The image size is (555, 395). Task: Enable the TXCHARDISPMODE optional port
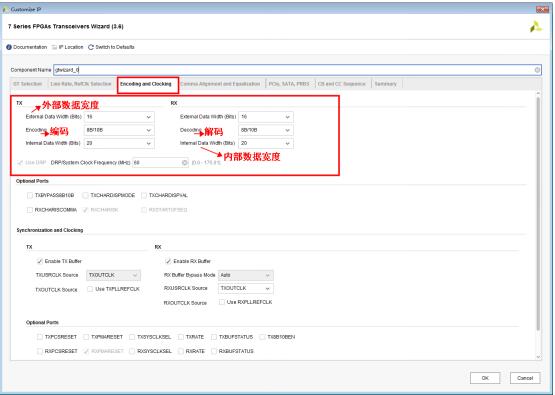85,195
